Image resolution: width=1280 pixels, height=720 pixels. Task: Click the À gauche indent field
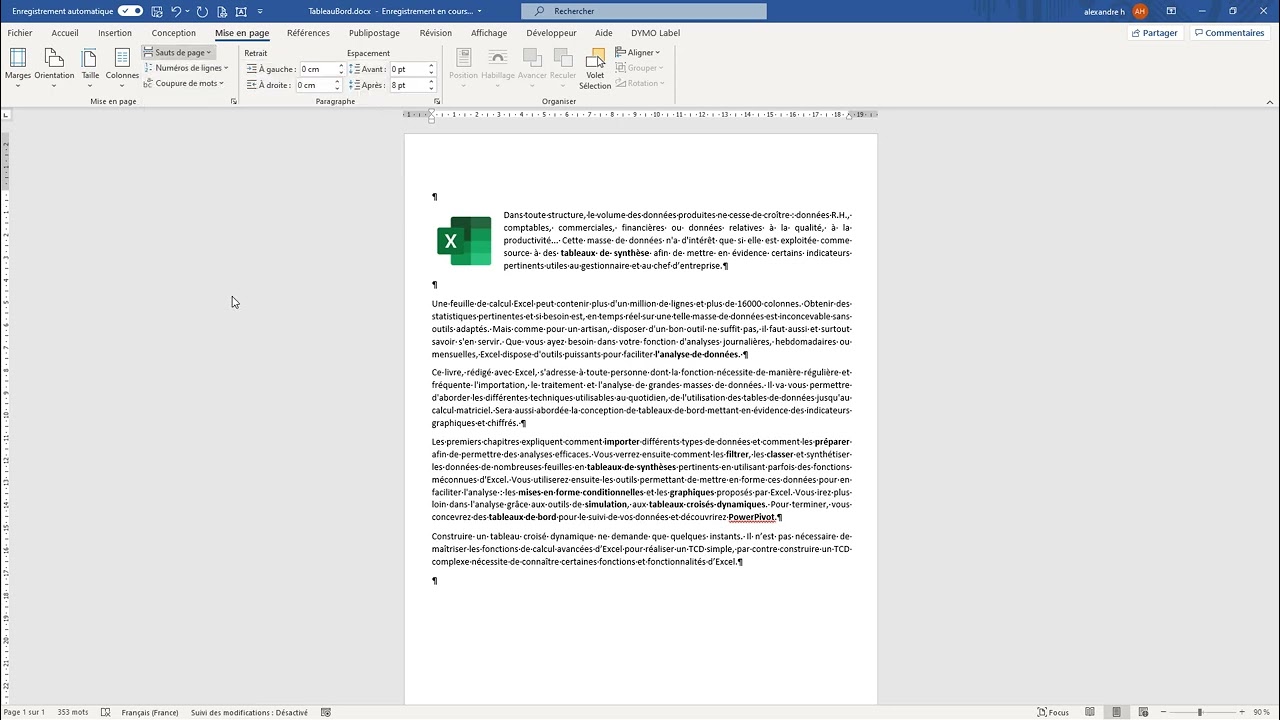318,69
